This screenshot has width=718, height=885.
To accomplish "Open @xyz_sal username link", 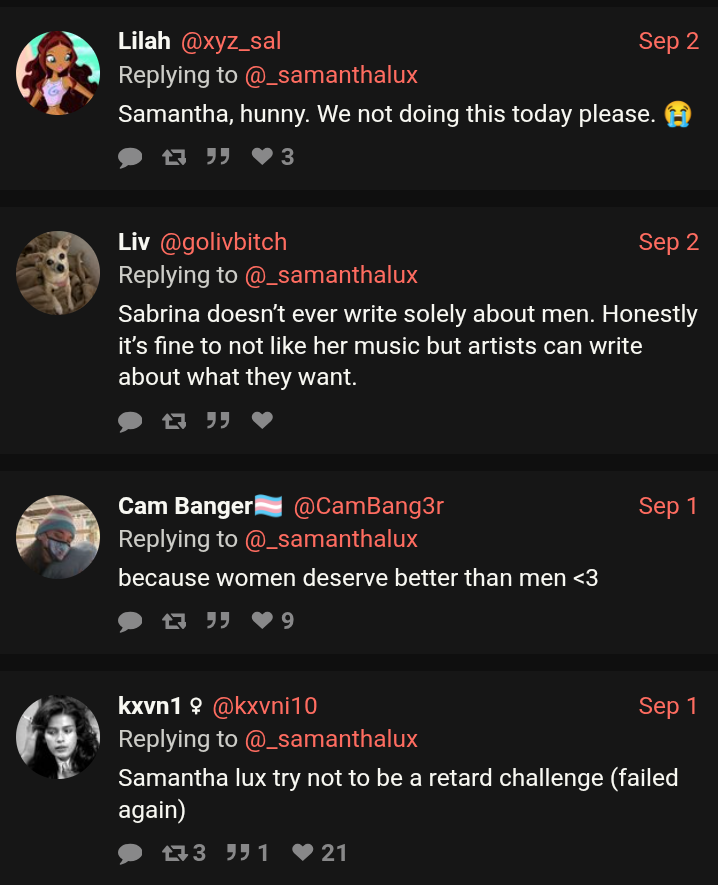I will [231, 41].
